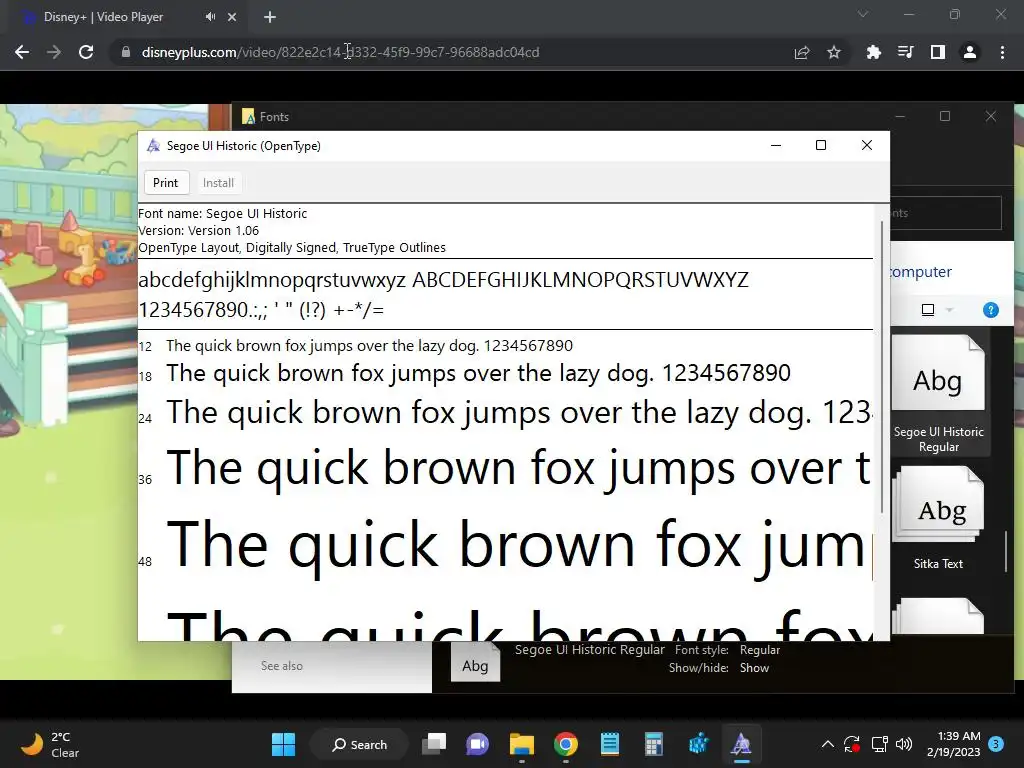
Task: Reload the Disney+ page
Action: [86, 52]
